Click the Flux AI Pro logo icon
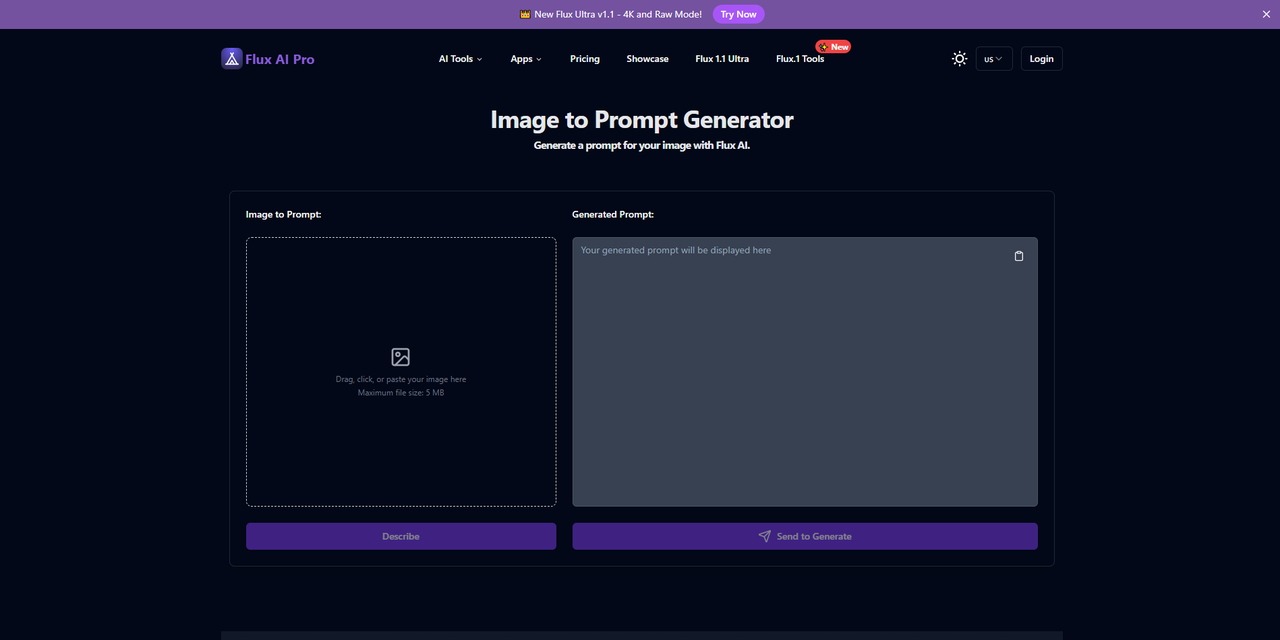 click(x=231, y=59)
